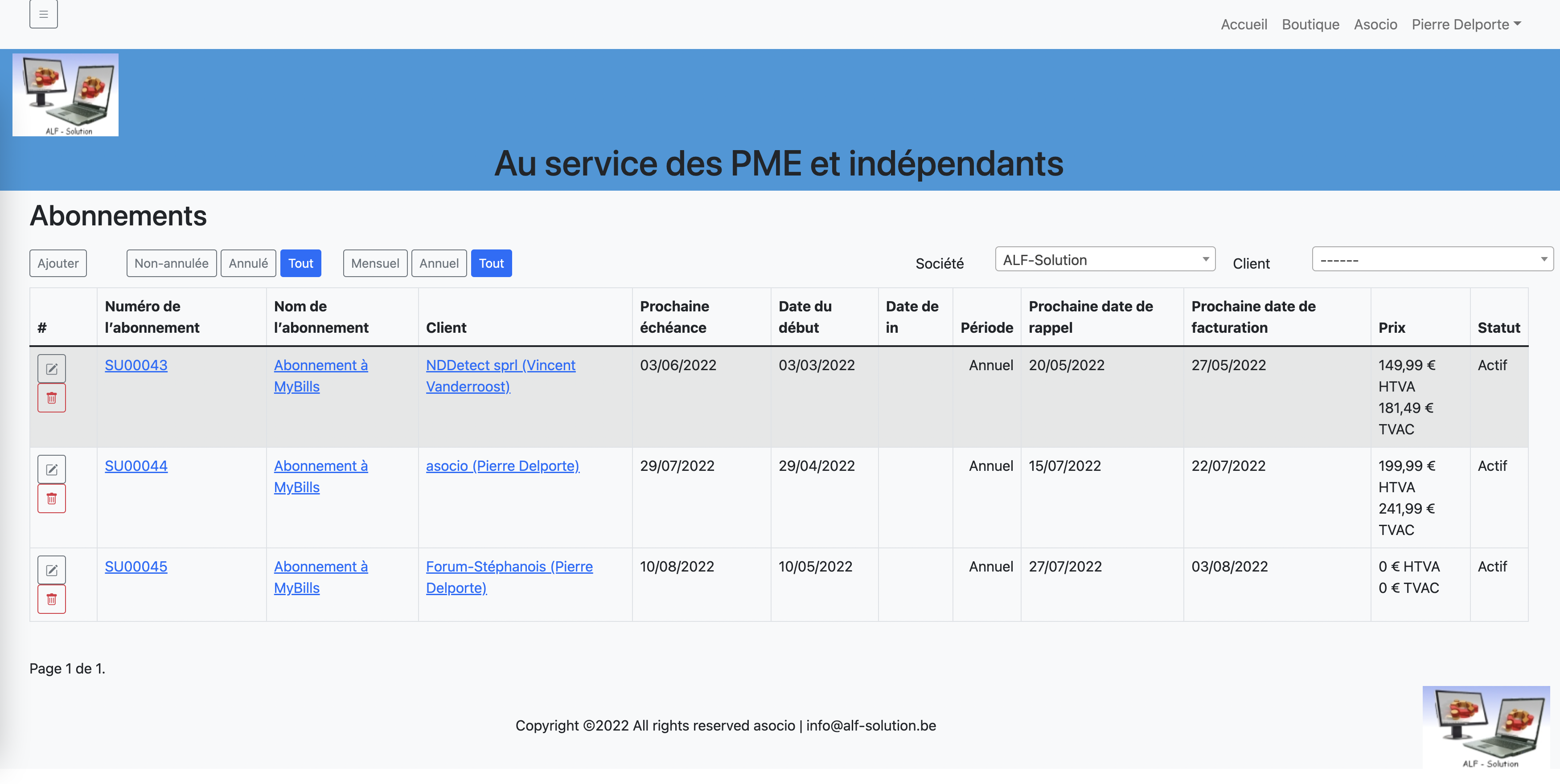Click the 03/08/2022 facturation date
The width and height of the screenshot is (1560, 784).
point(1230,566)
